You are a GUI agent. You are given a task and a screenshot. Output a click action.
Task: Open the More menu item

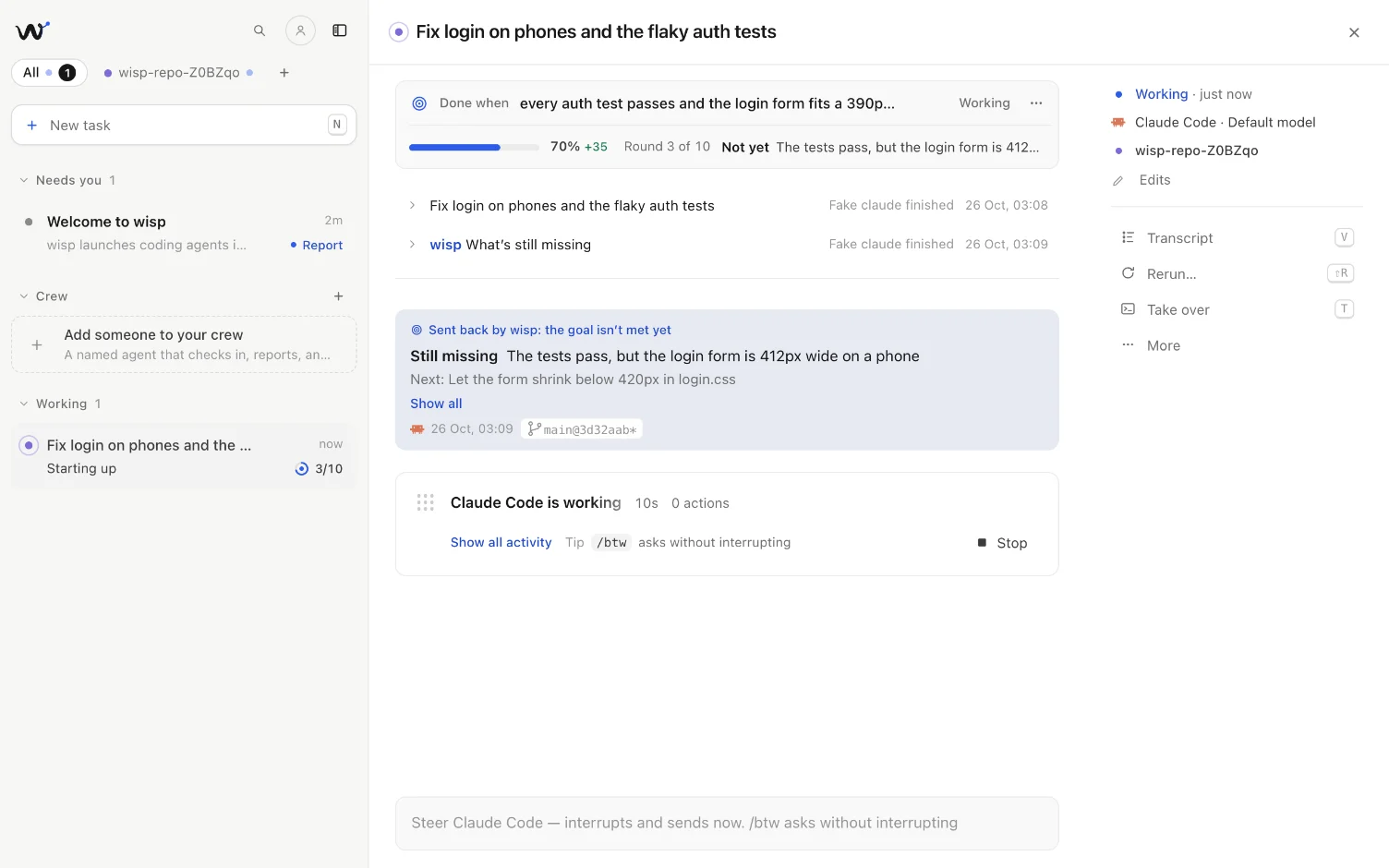click(1237, 345)
